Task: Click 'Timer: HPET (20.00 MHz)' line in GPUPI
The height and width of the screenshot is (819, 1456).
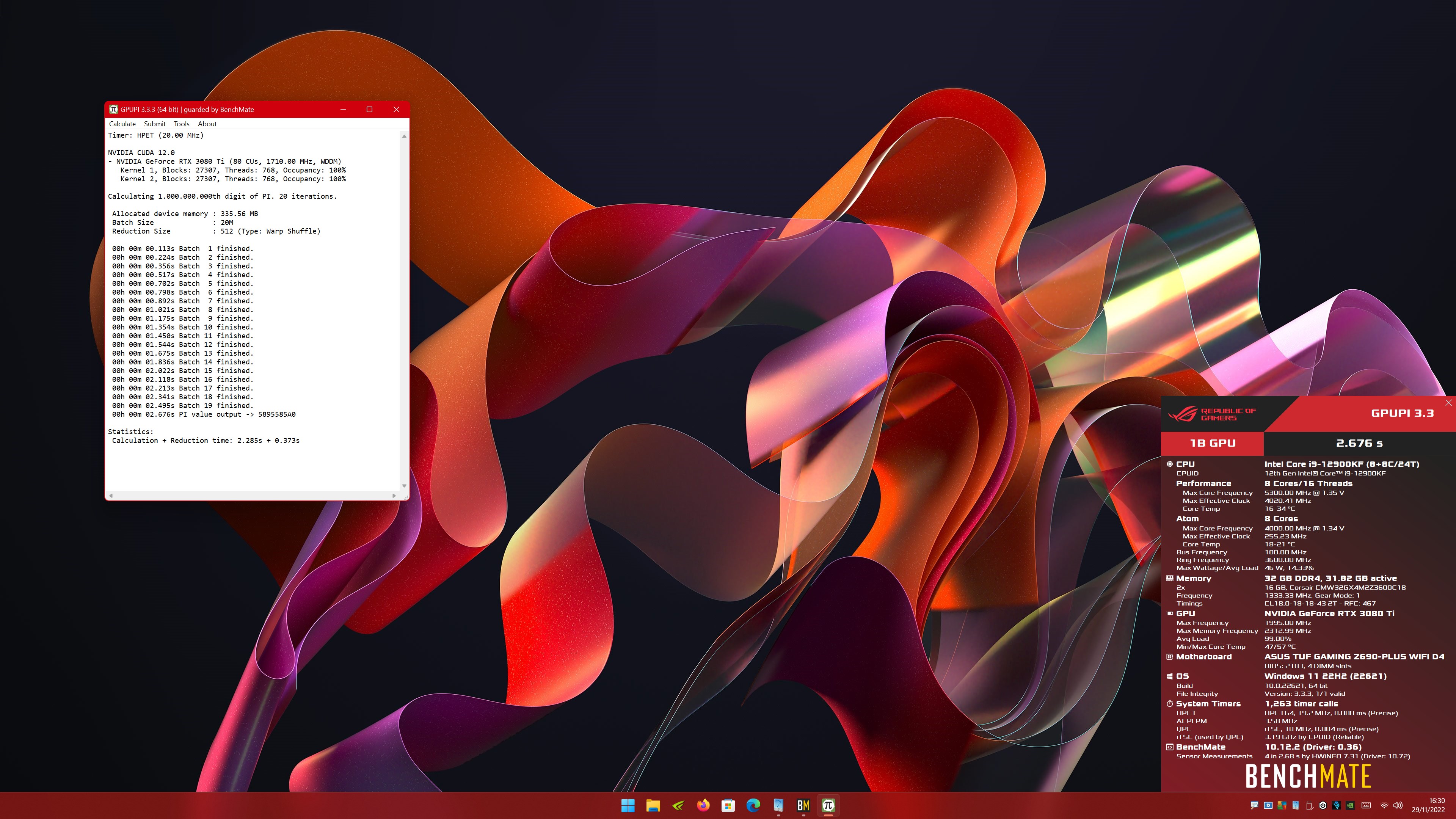Action: coord(155,135)
